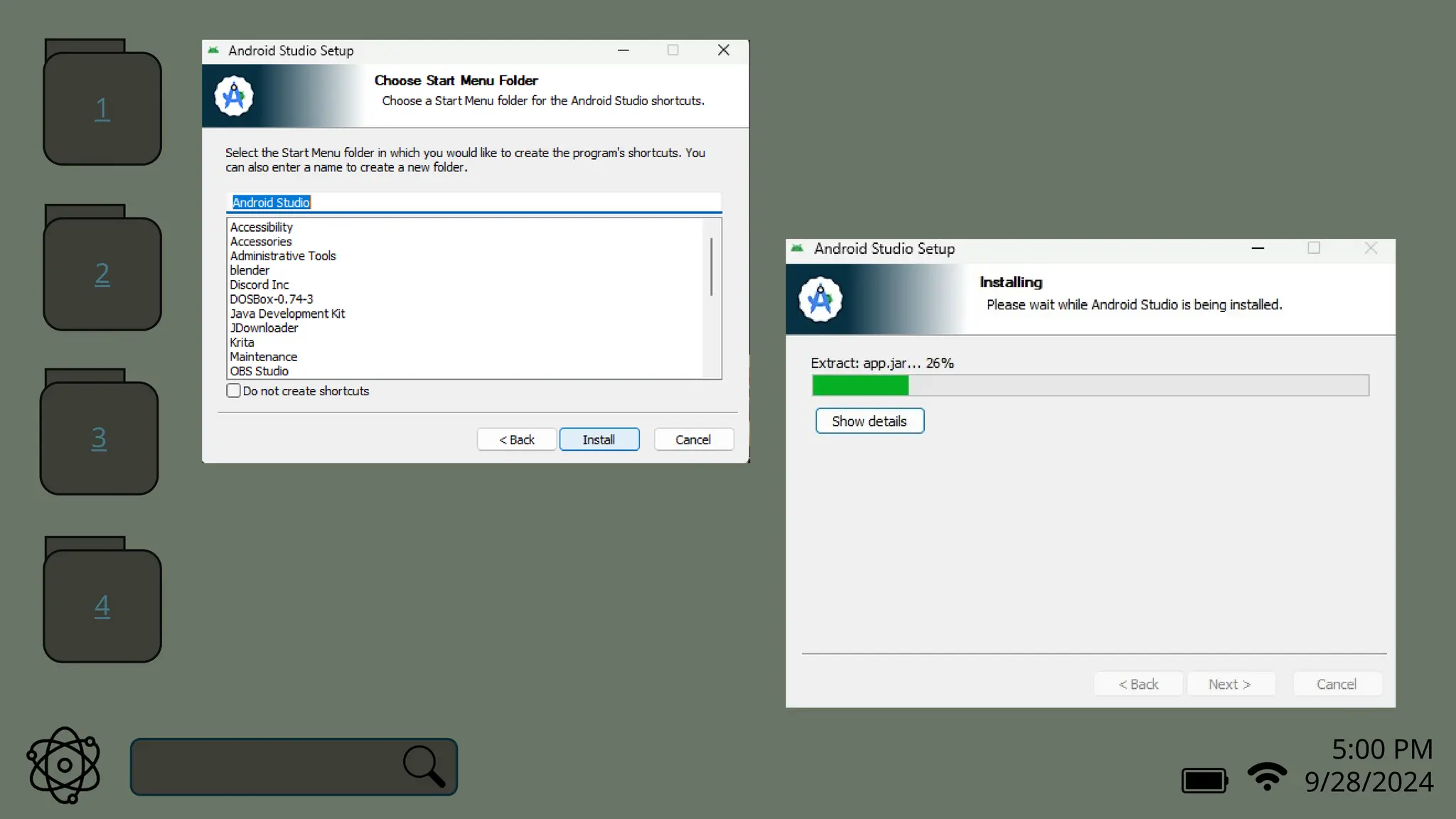This screenshot has width=1456, height=819.
Task: Expand installation log with Show details
Action: click(x=869, y=421)
